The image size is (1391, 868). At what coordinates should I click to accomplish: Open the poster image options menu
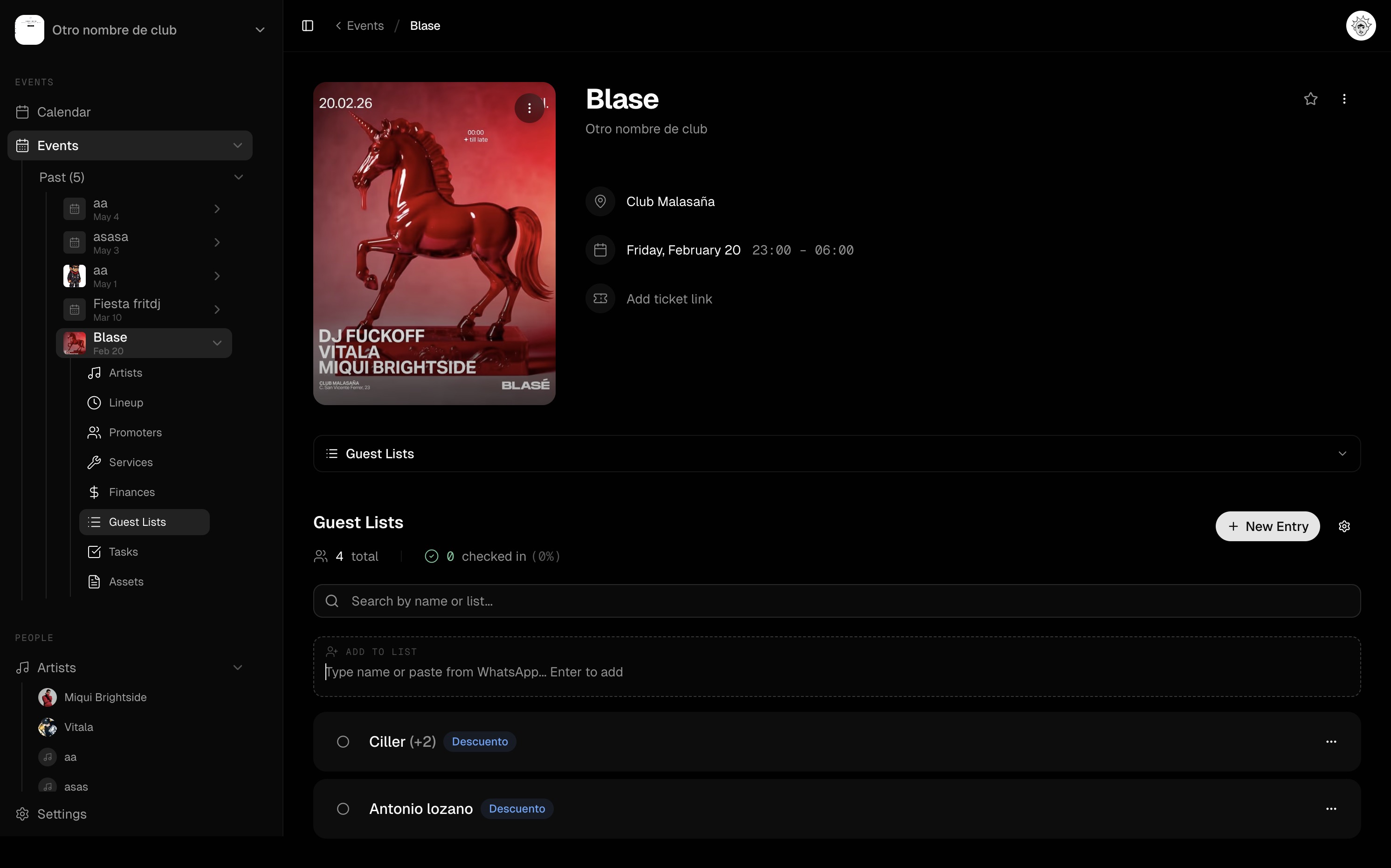pos(529,108)
